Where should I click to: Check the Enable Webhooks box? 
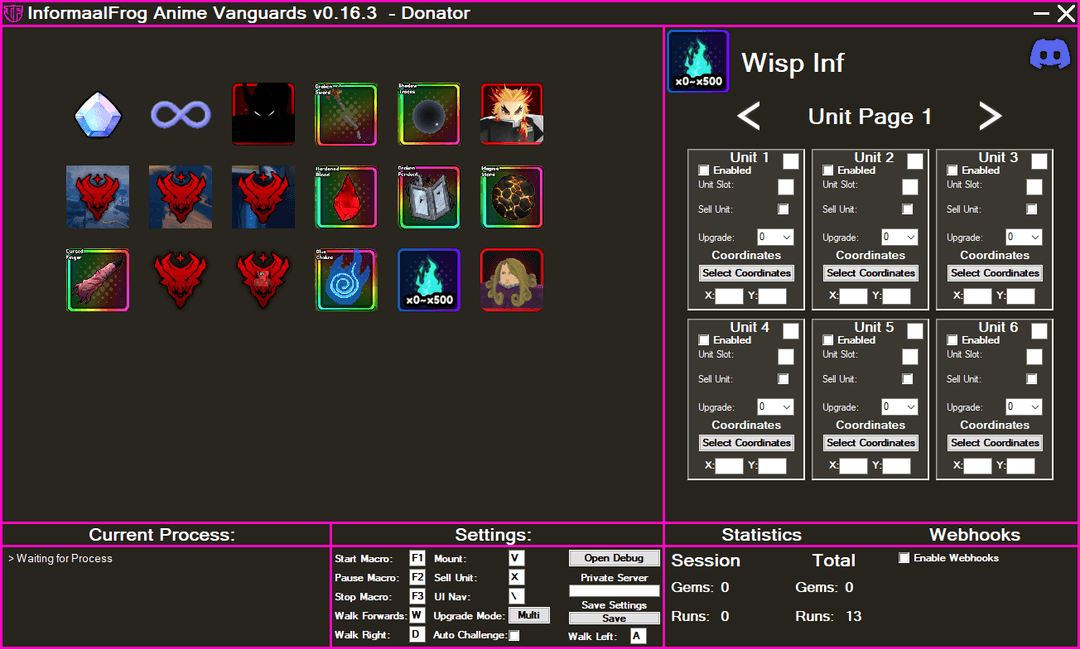(904, 557)
